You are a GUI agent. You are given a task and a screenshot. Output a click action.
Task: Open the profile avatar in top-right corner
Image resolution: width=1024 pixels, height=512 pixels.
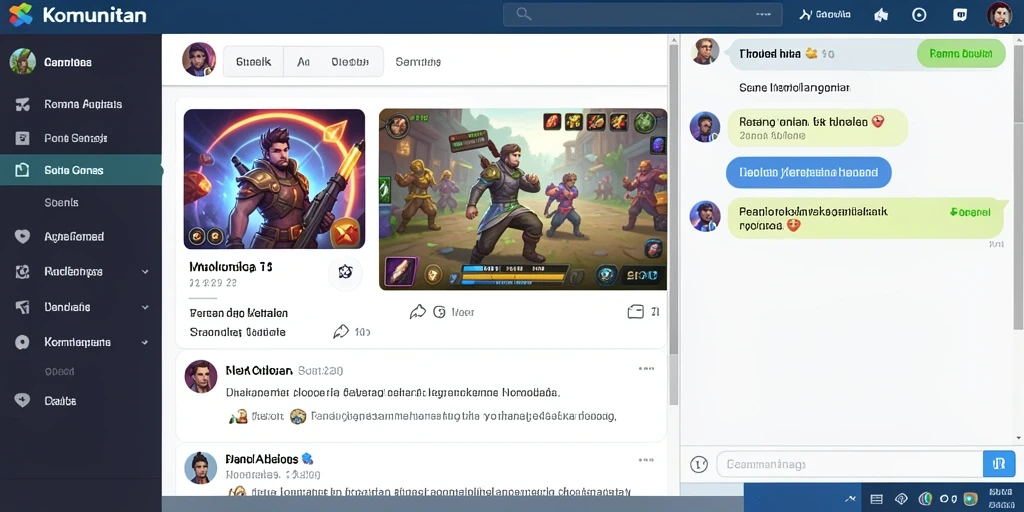point(999,14)
